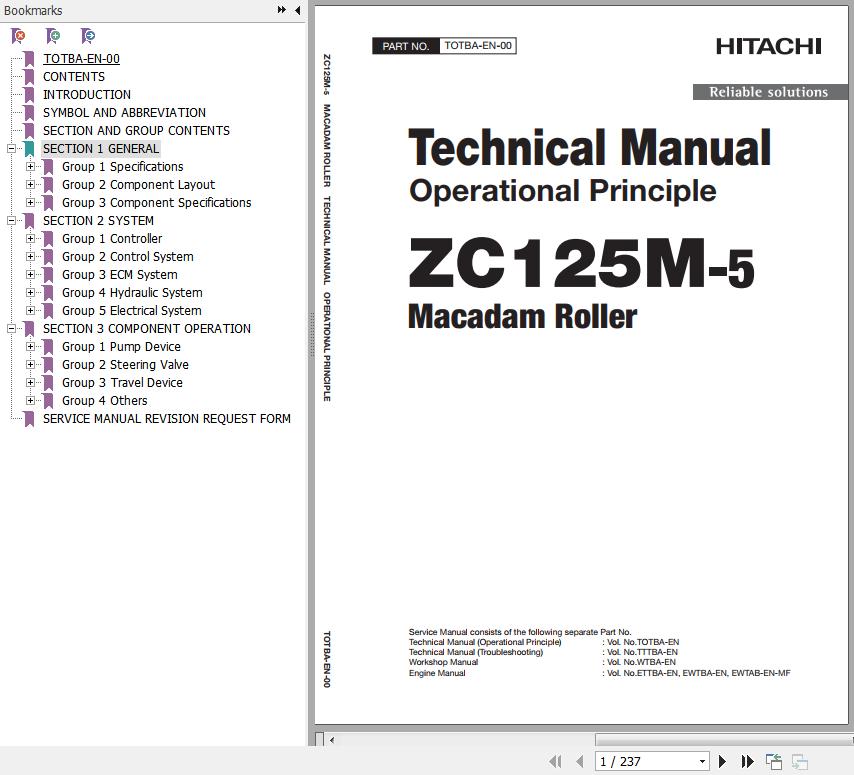Select SECTION 1 GENERAL bookmark text
This screenshot has width=854, height=775.
click(101, 149)
